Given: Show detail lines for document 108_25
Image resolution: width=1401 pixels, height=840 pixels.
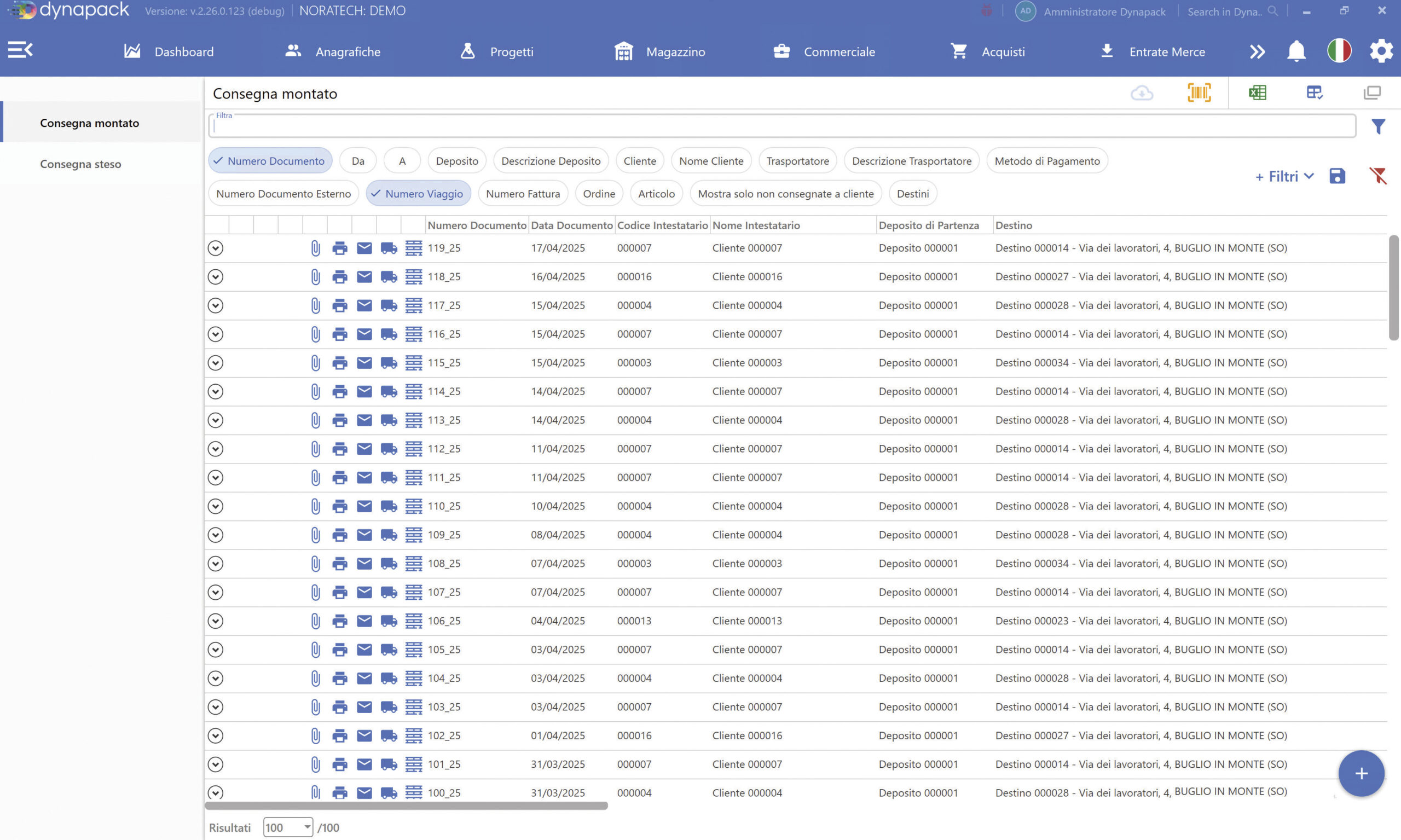Looking at the screenshot, I should [414, 564].
